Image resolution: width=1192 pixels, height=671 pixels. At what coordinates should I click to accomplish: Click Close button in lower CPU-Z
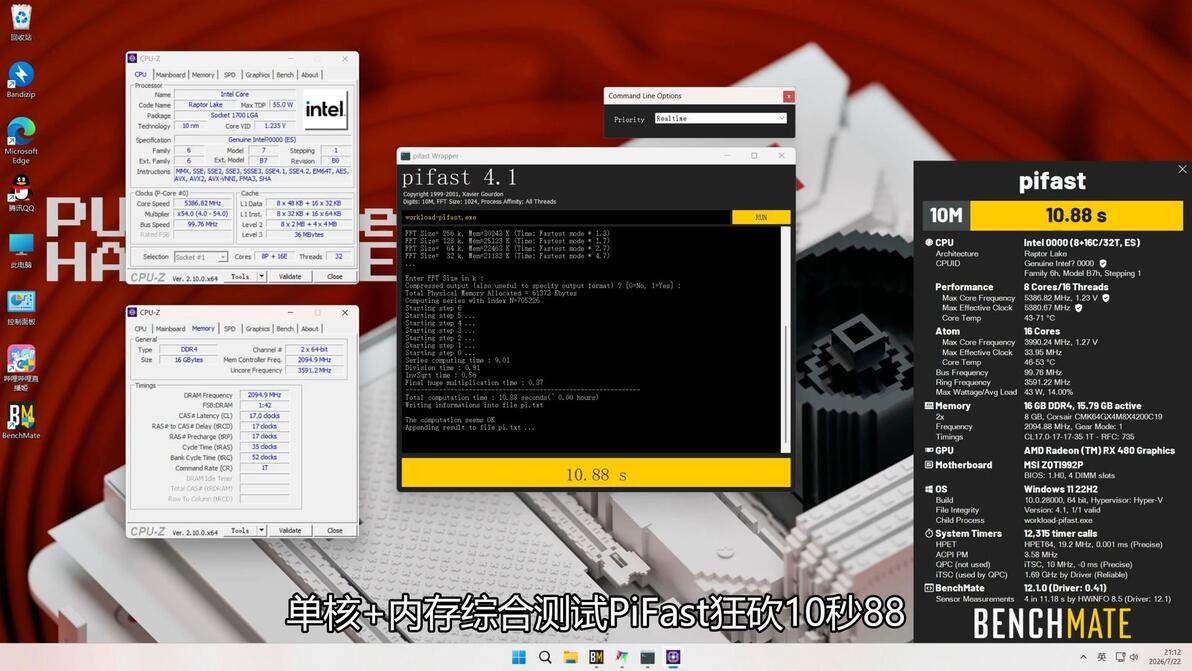(334, 530)
